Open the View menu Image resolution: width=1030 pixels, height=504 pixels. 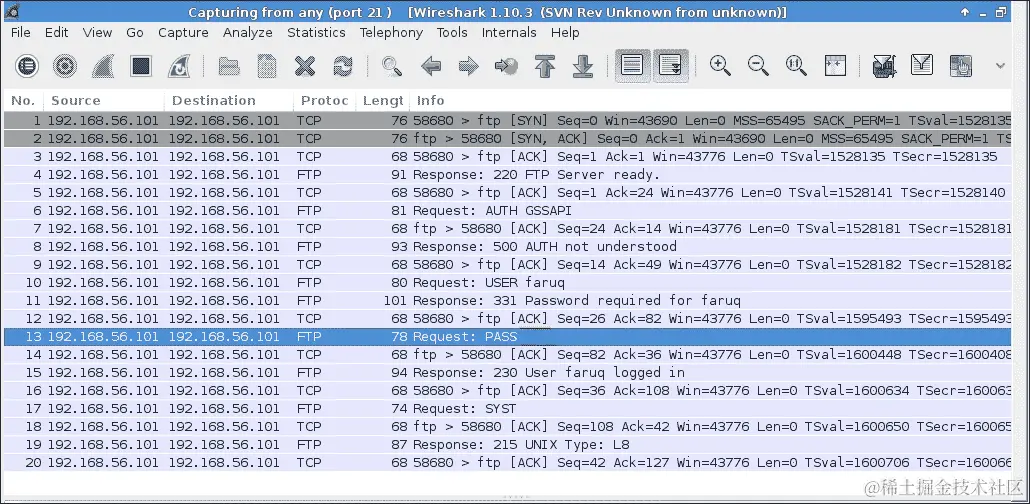[97, 32]
